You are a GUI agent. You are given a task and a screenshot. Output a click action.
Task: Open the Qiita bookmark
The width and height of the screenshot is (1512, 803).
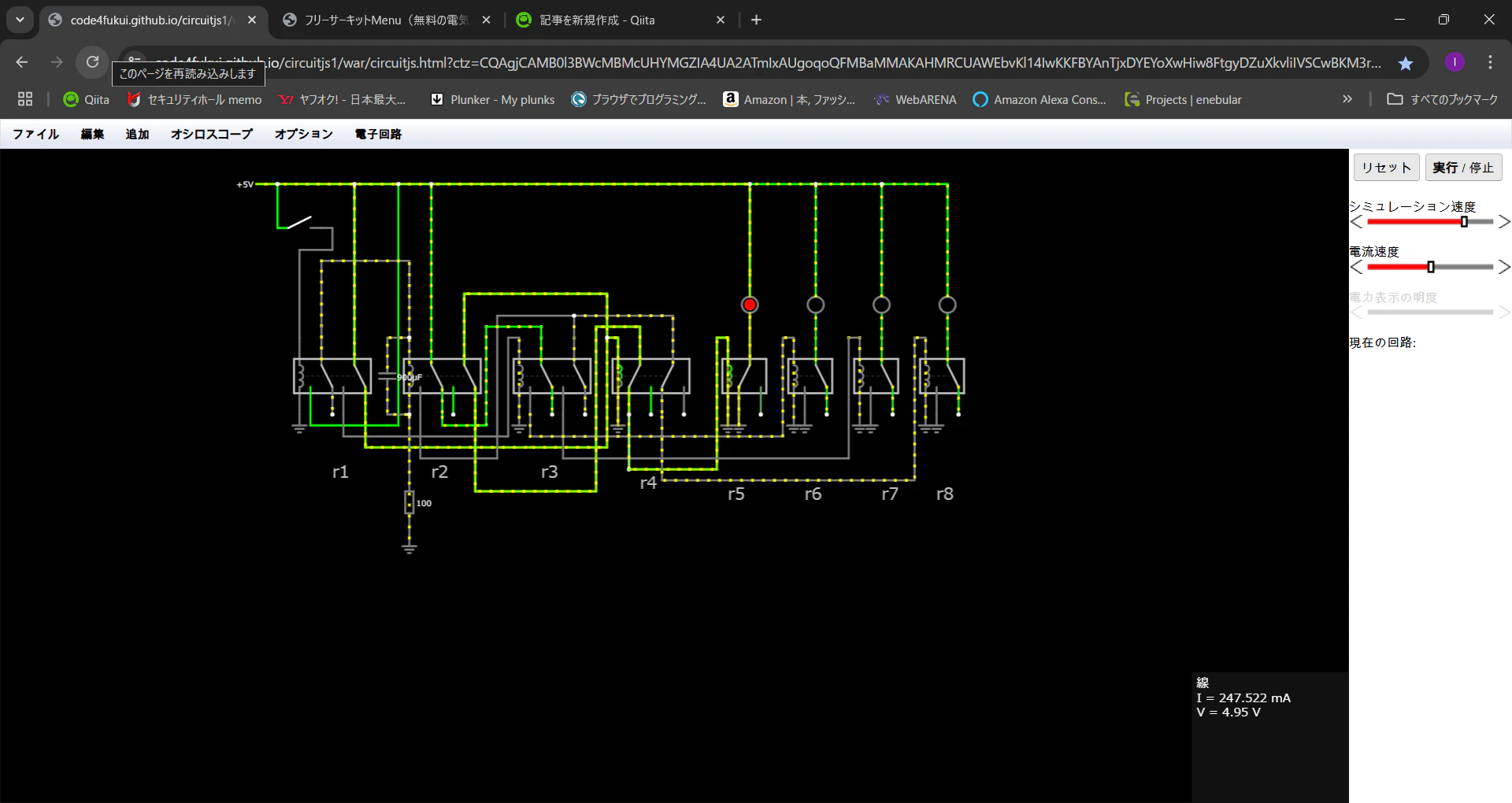87,99
